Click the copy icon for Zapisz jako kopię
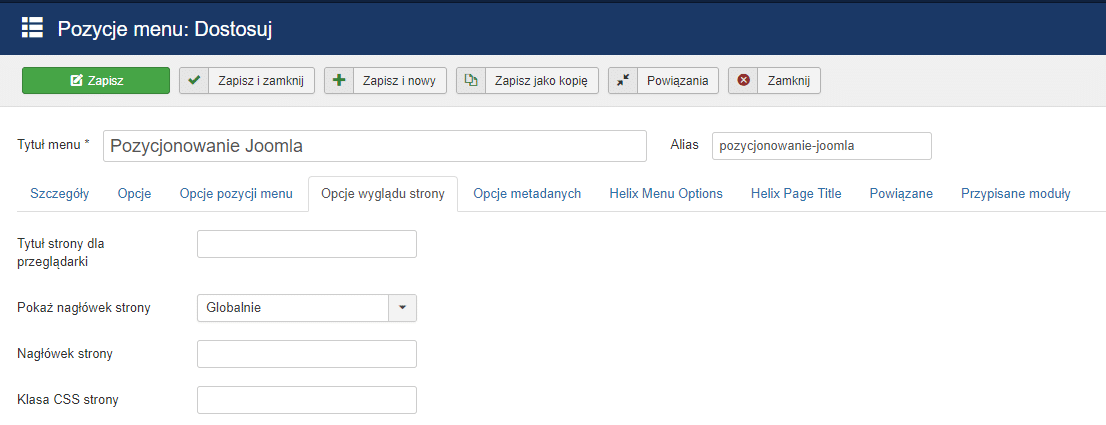The height and width of the screenshot is (425, 1106). 471,80
